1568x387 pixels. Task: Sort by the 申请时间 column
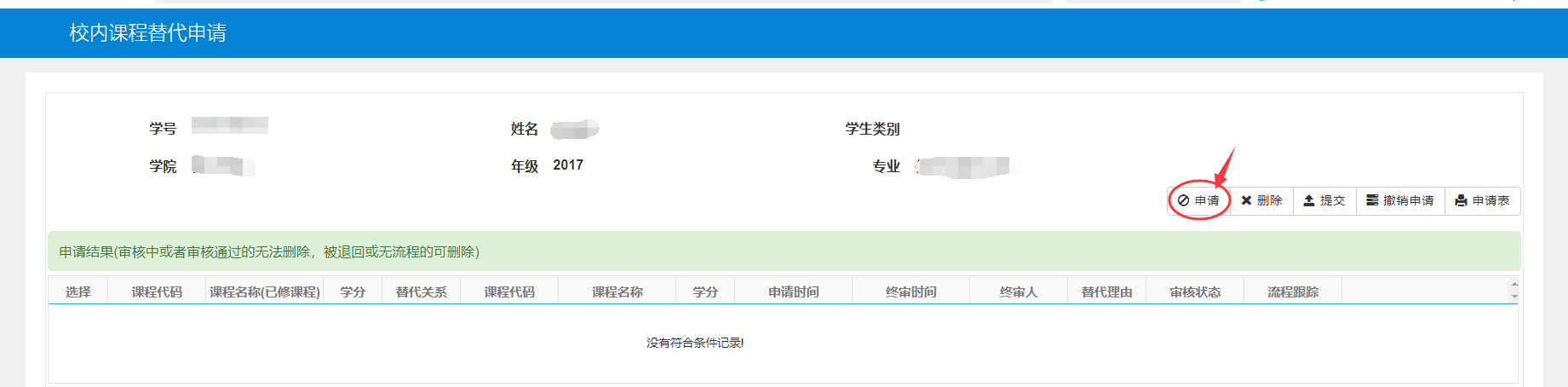tap(794, 292)
